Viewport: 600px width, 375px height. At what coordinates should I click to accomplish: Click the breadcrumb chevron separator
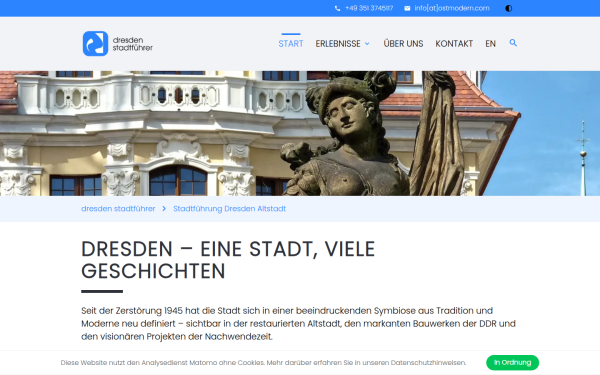[164, 209]
